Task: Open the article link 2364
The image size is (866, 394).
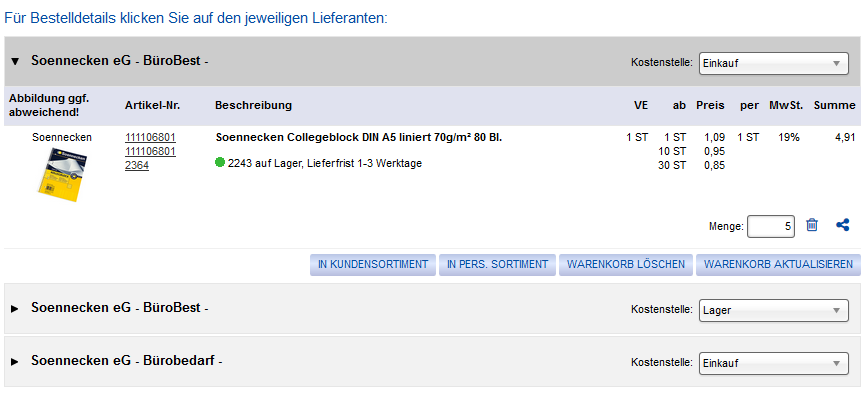Action: coord(136,165)
